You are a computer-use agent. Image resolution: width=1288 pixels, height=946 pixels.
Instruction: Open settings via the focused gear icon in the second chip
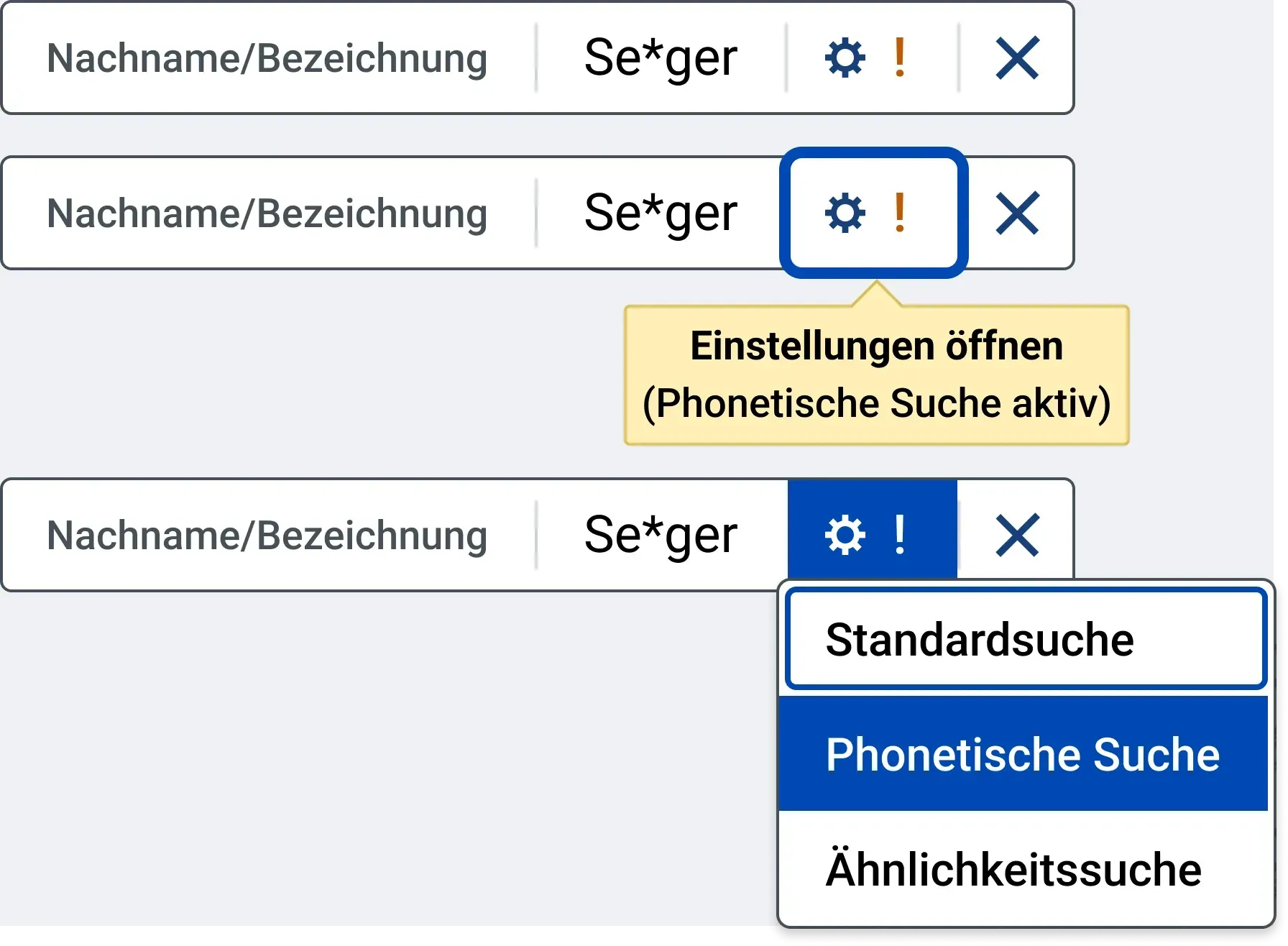click(x=845, y=213)
